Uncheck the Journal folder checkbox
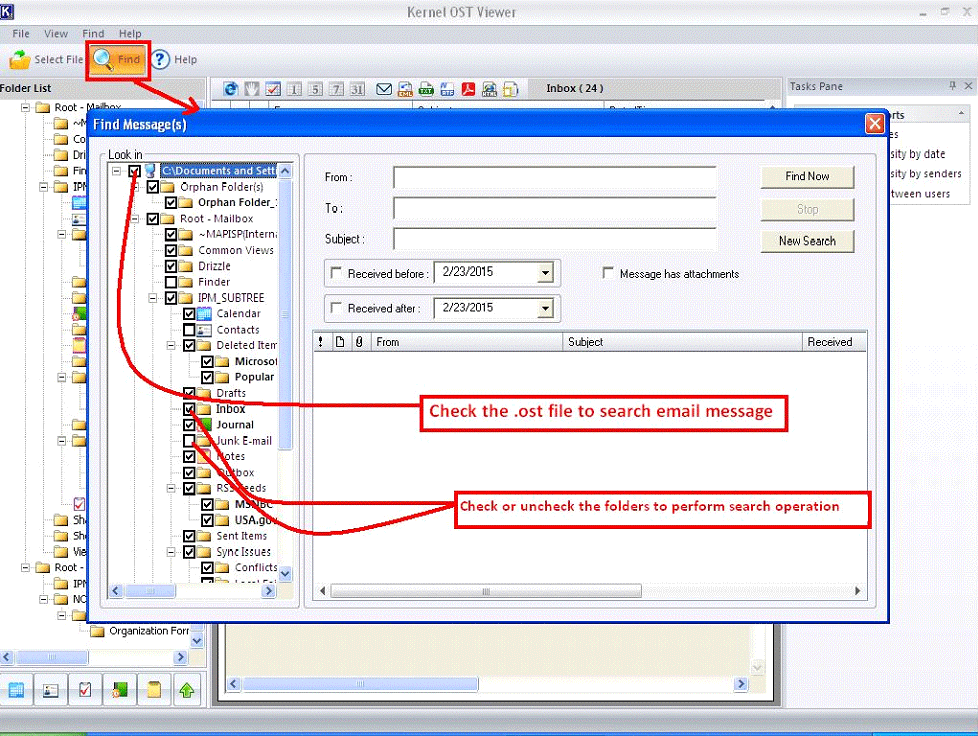Image resolution: width=978 pixels, height=736 pixels. pyautogui.click(x=189, y=425)
